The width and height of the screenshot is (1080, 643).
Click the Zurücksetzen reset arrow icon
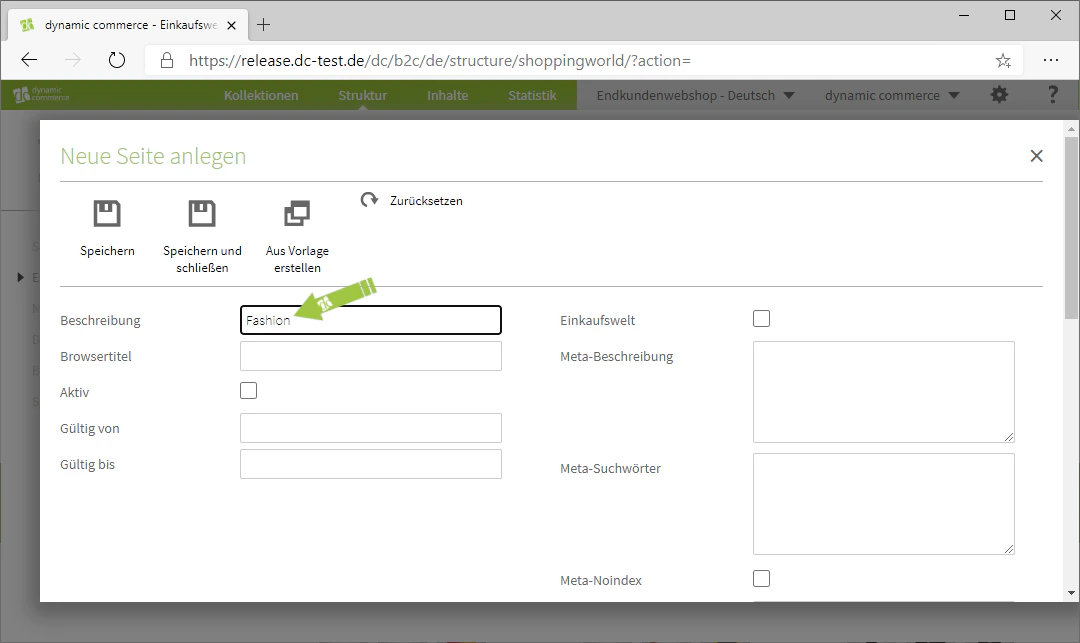click(x=369, y=200)
